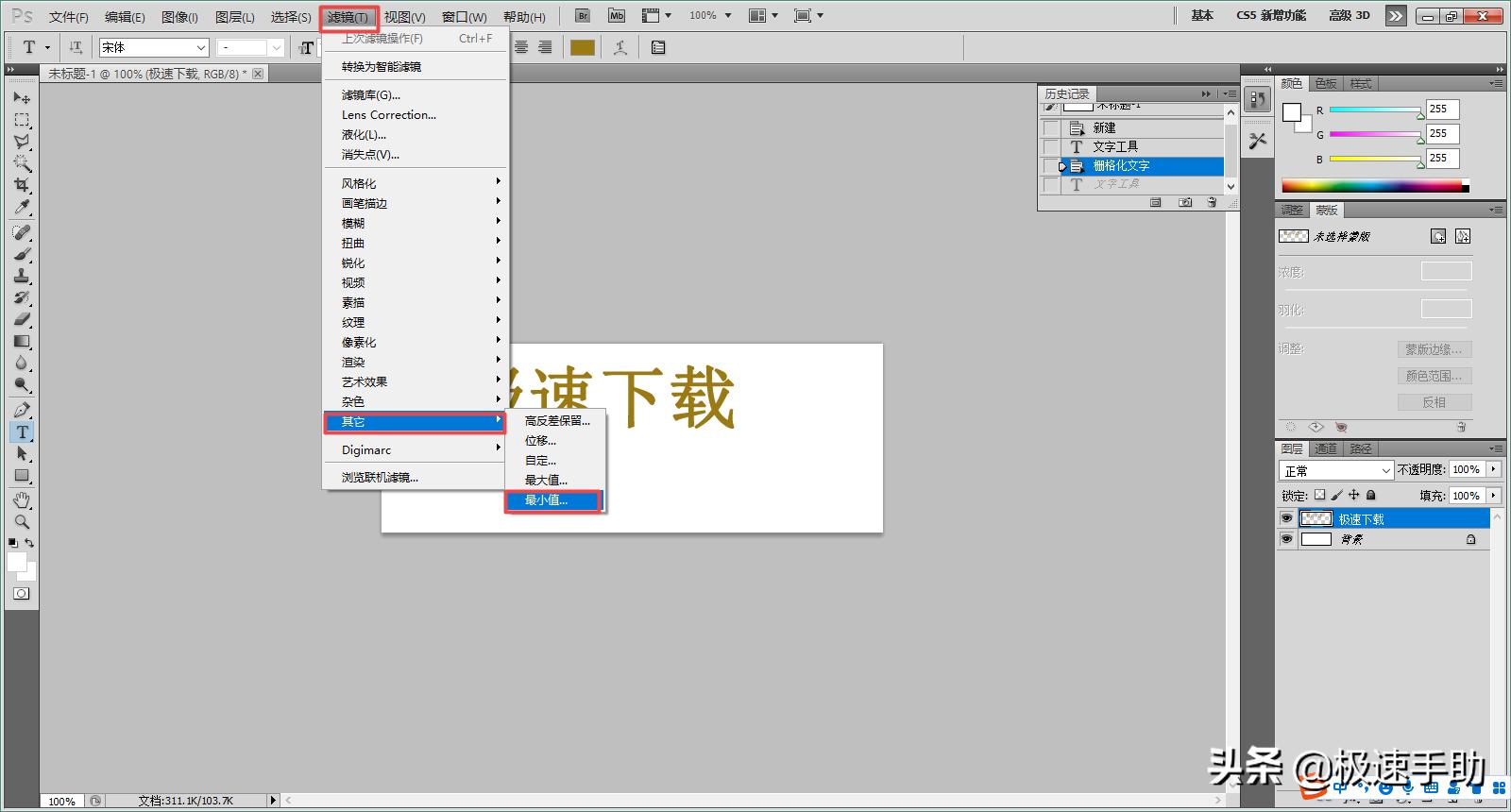Toggle the Character and Paragraph panels
This screenshot has width=1511, height=812.
pos(658,47)
